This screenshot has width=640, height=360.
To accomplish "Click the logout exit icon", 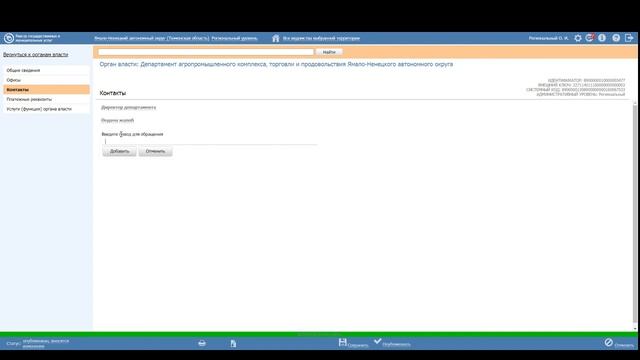I will 629,38.
